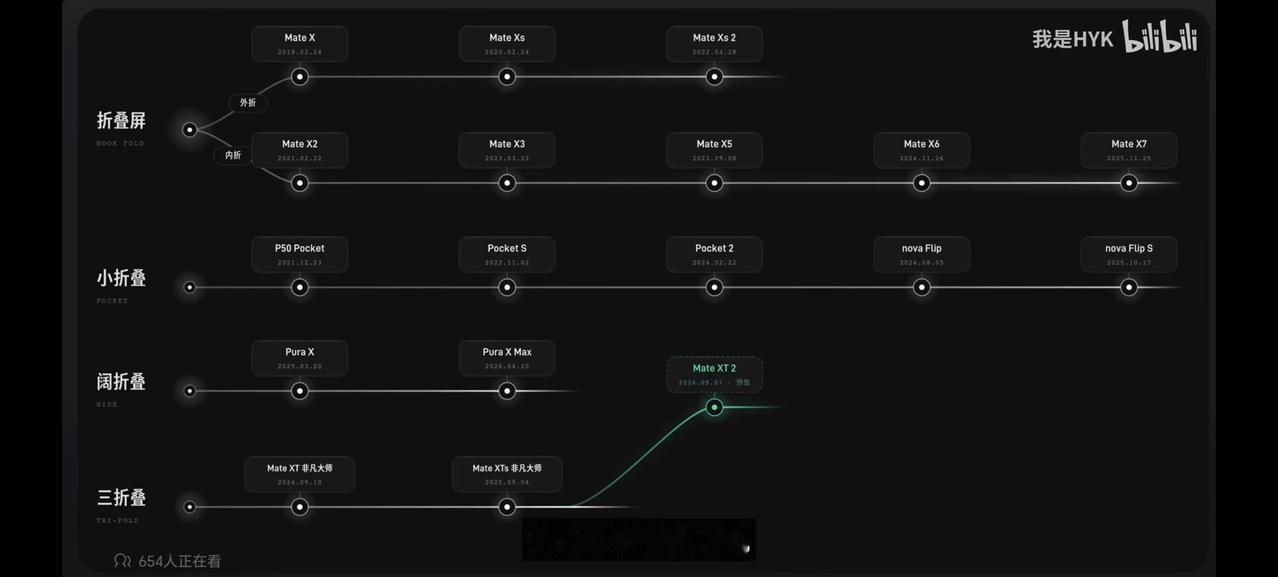1278x577 pixels.
Task: Click the Mate XTs 非凡大师 timeline node
Action: [507, 507]
